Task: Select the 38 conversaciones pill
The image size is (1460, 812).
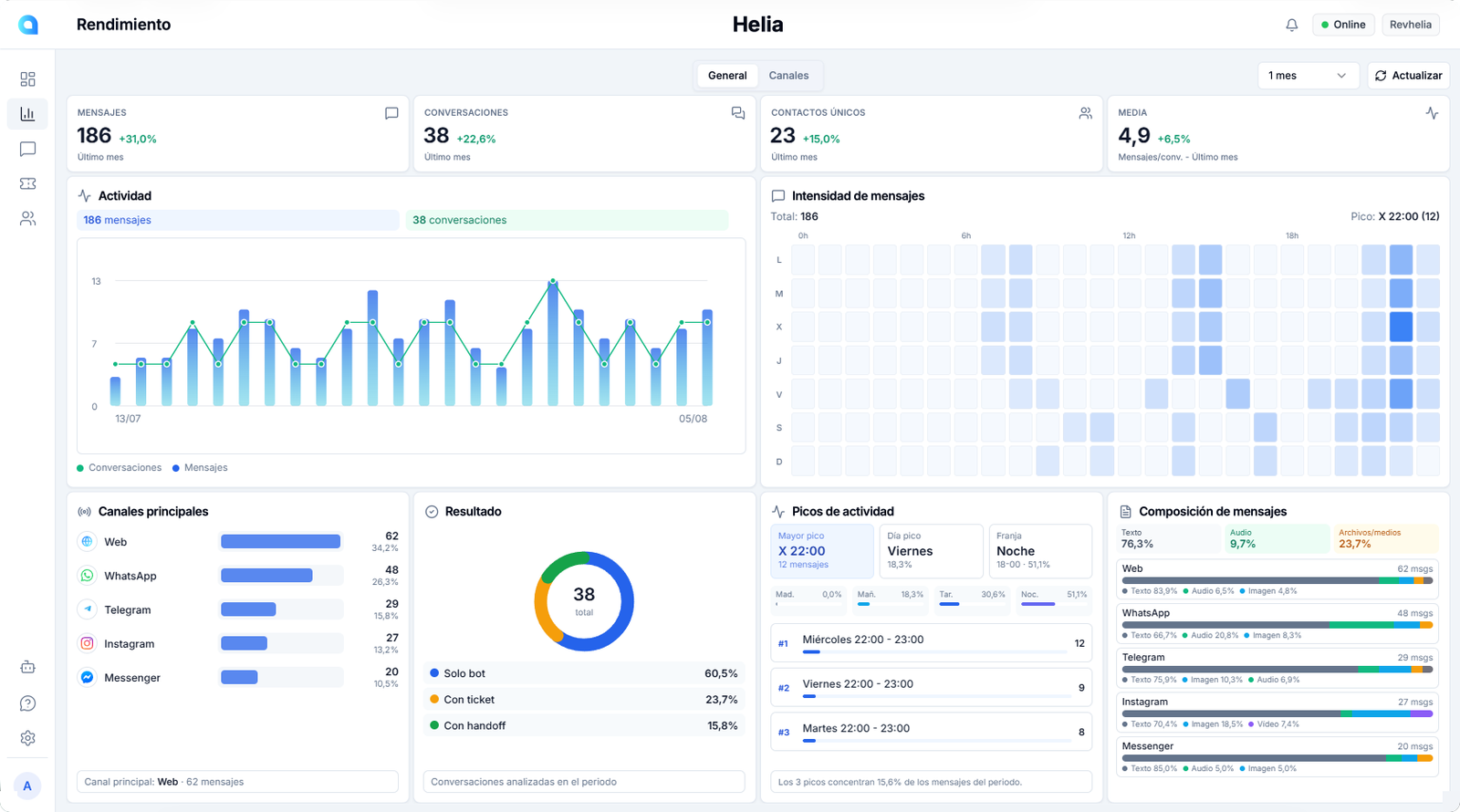Action: pyautogui.click(x=567, y=220)
